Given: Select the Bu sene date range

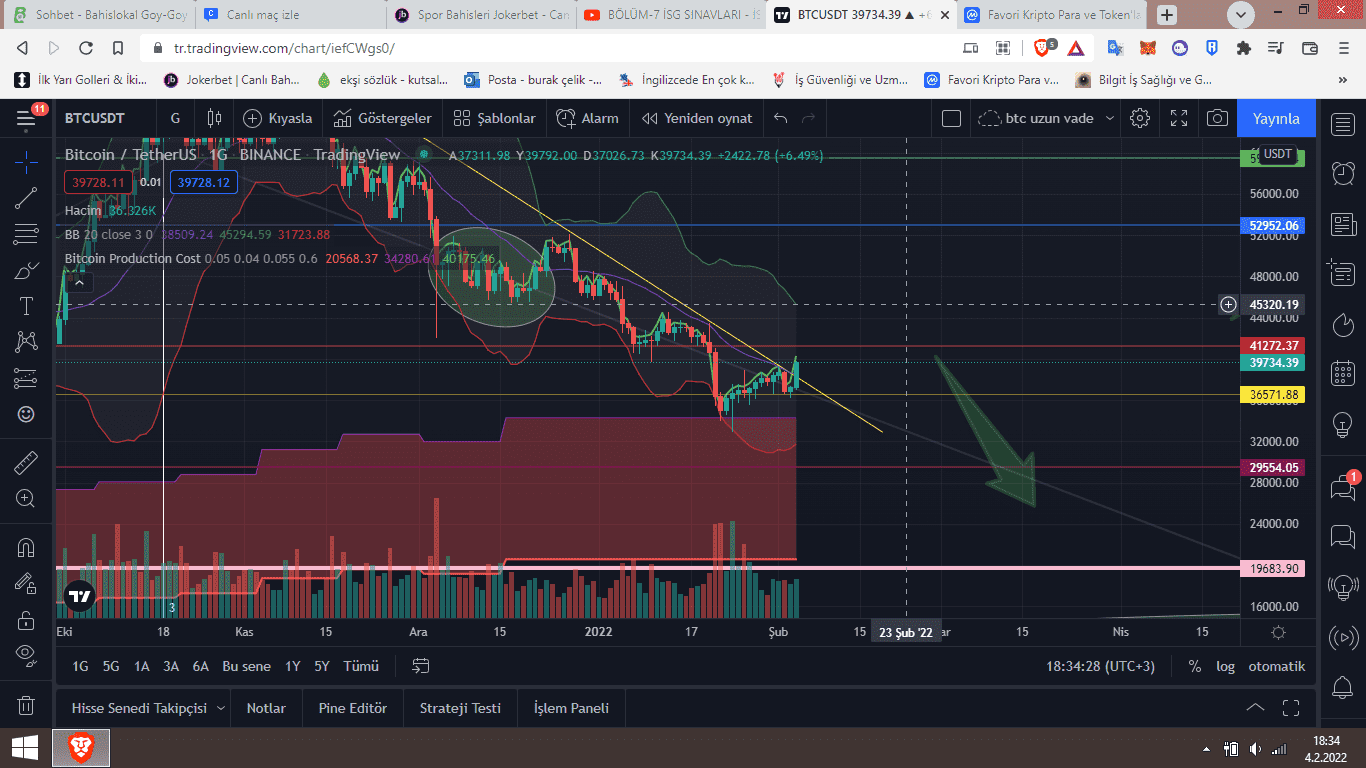Looking at the screenshot, I should pyautogui.click(x=246, y=666).
